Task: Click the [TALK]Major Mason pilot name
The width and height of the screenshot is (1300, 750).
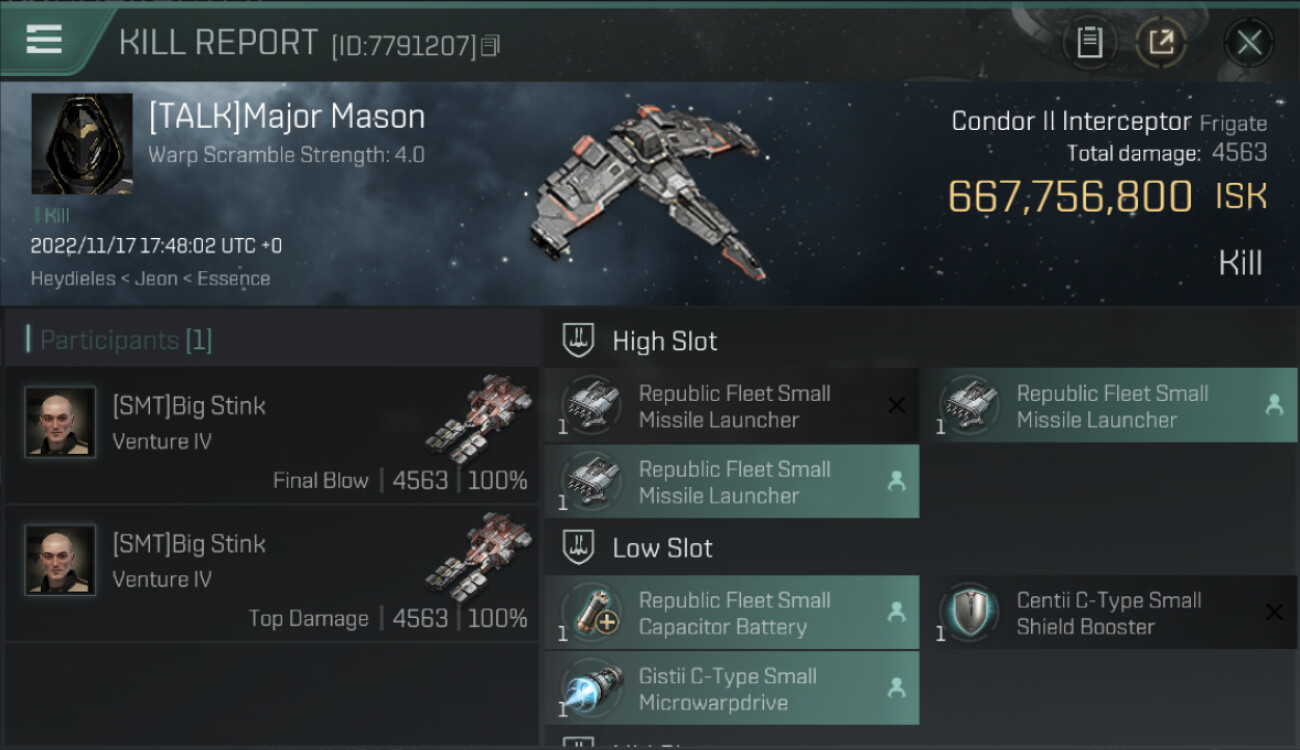Action: [287, 117]
